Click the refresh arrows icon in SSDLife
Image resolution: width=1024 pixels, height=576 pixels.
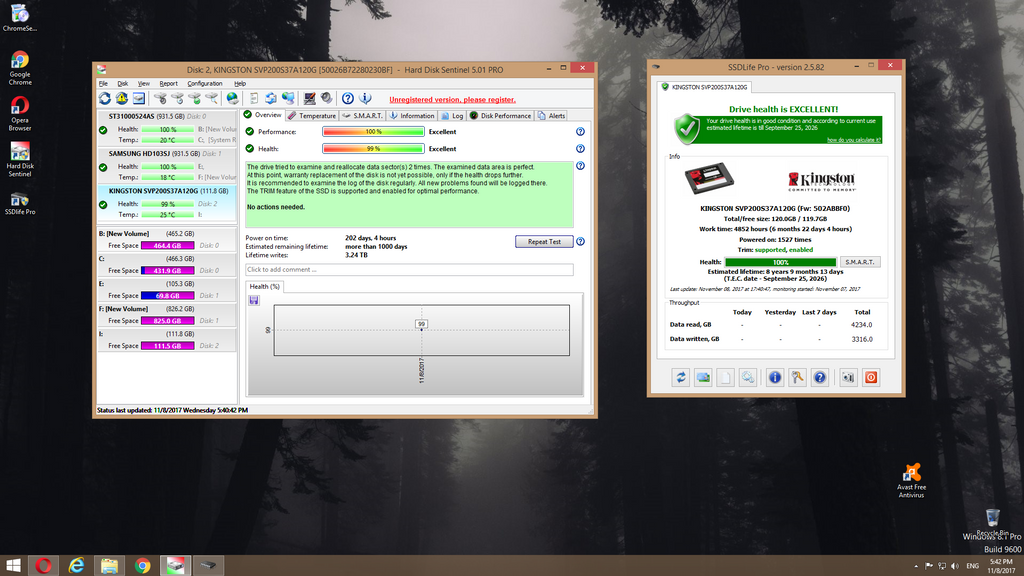coord(681,377)
